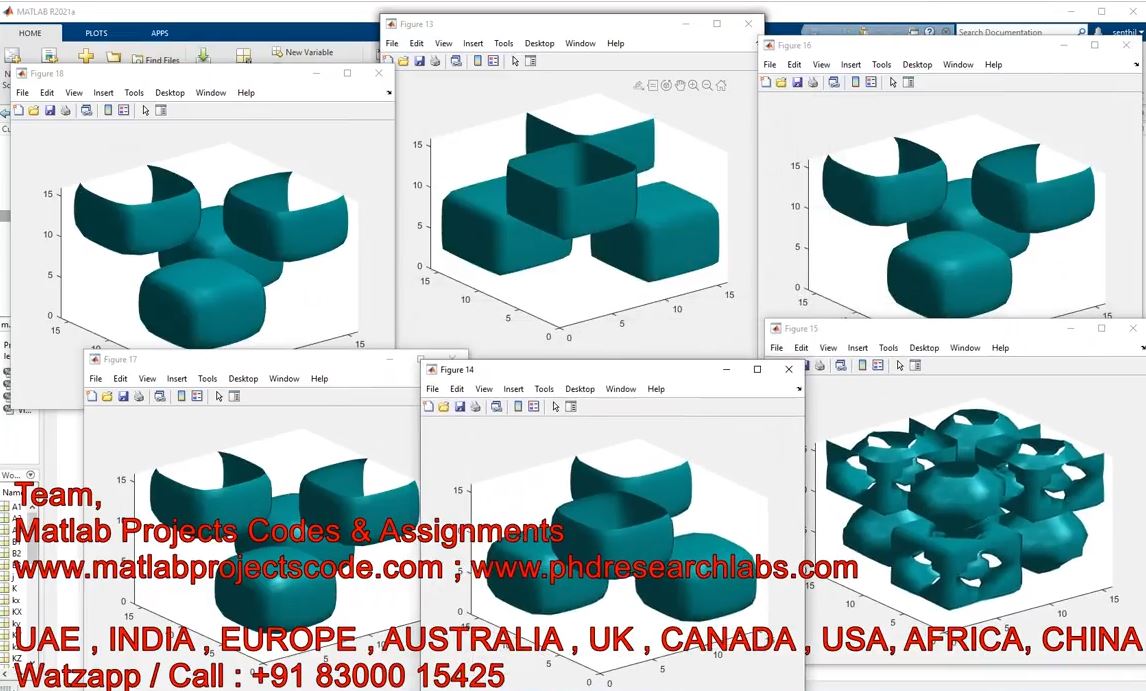Click the Search Documentation field
Screen dimensions: 1146x691
pos(1021,32)
